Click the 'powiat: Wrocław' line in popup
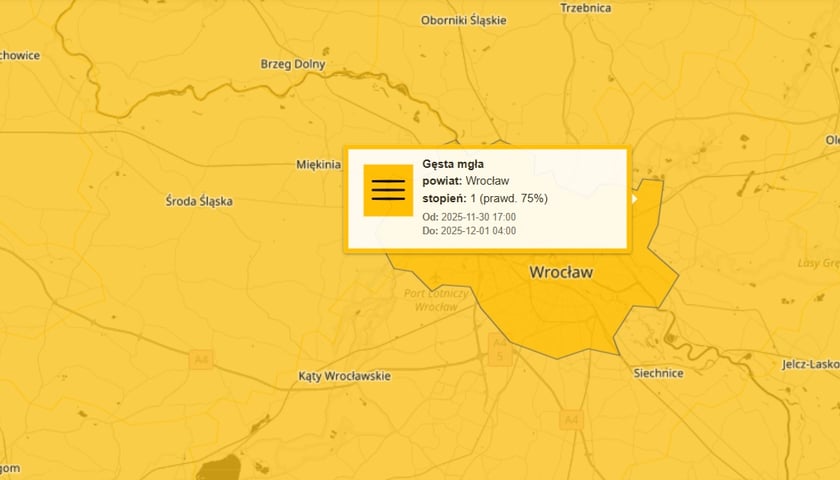The width and height of the screenshot is (840, 480). point(465,181)
